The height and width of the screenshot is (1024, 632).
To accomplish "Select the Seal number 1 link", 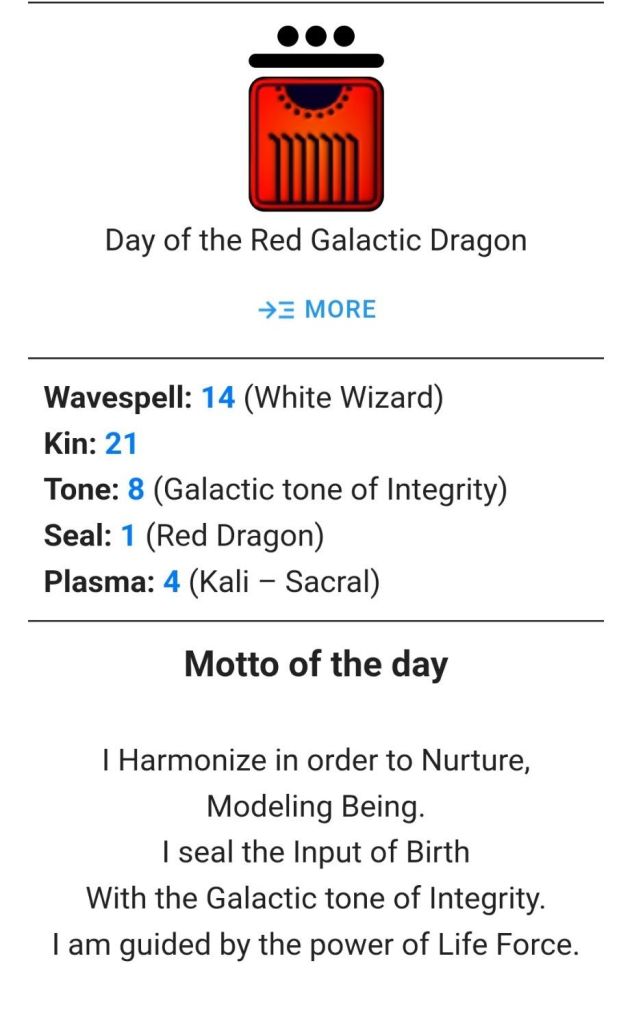I will coord(128,536).
